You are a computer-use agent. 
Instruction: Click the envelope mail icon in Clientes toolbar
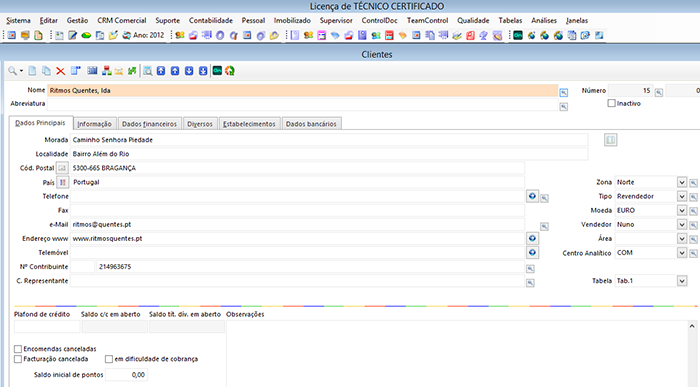[119, 71]
